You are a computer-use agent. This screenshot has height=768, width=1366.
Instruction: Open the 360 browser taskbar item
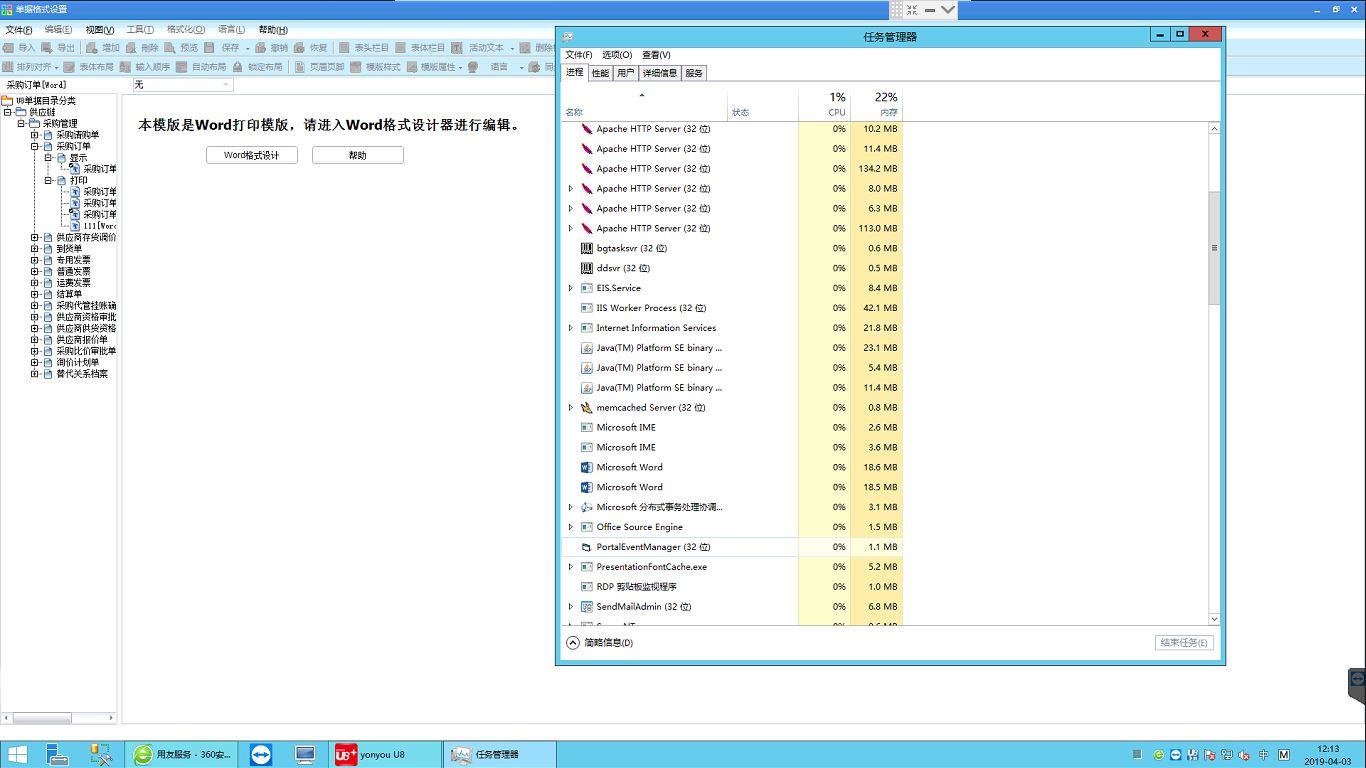(182, 755)
